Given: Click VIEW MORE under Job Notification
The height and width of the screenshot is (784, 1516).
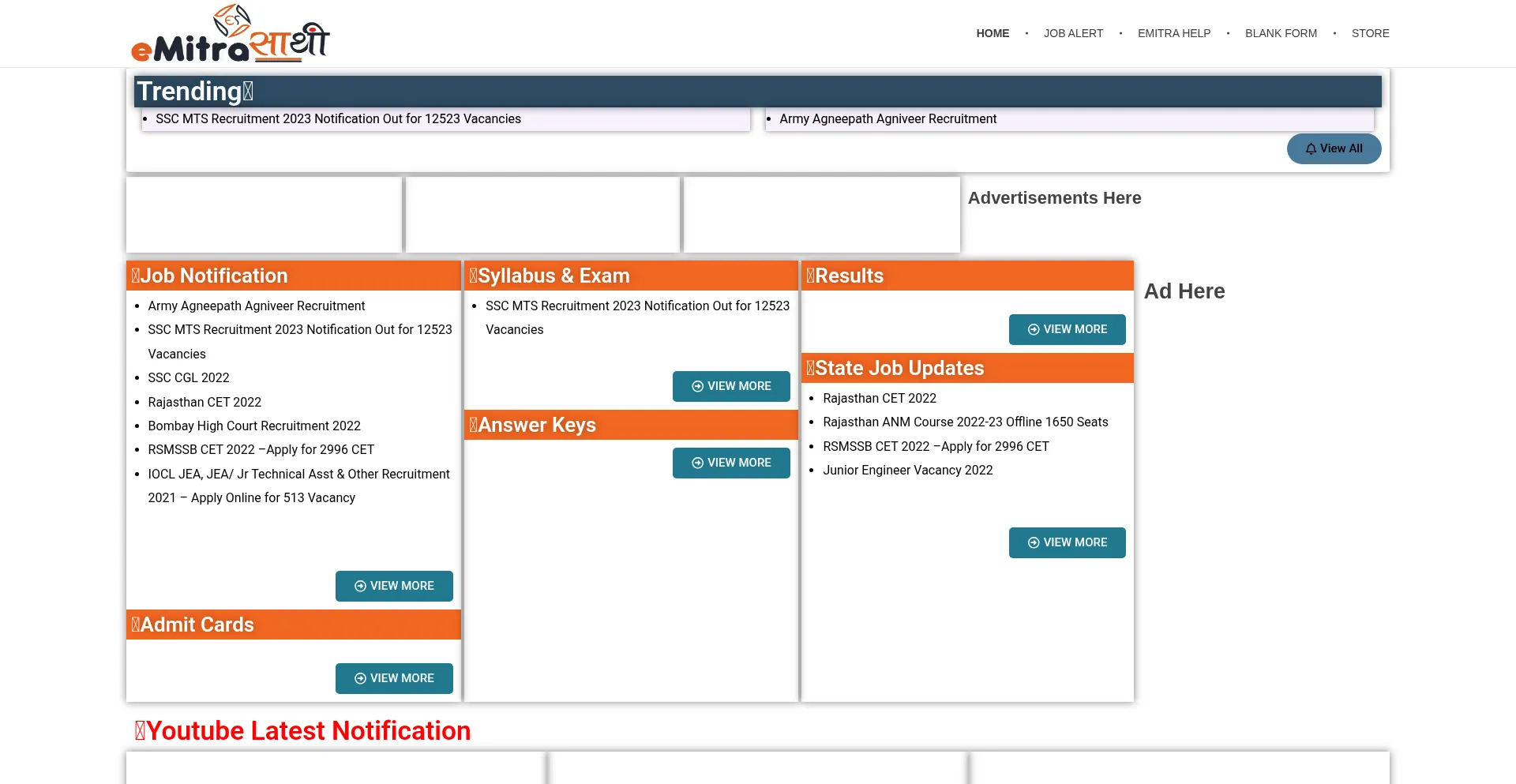Looking at the screenshot, I should click(x=394, y=586).
